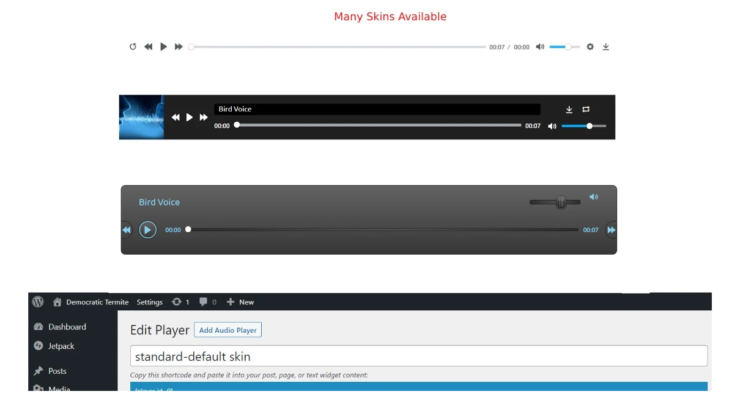Screen dimensions: 738x400
Task: Click Add Audio Player button
Action: (227, 330)
